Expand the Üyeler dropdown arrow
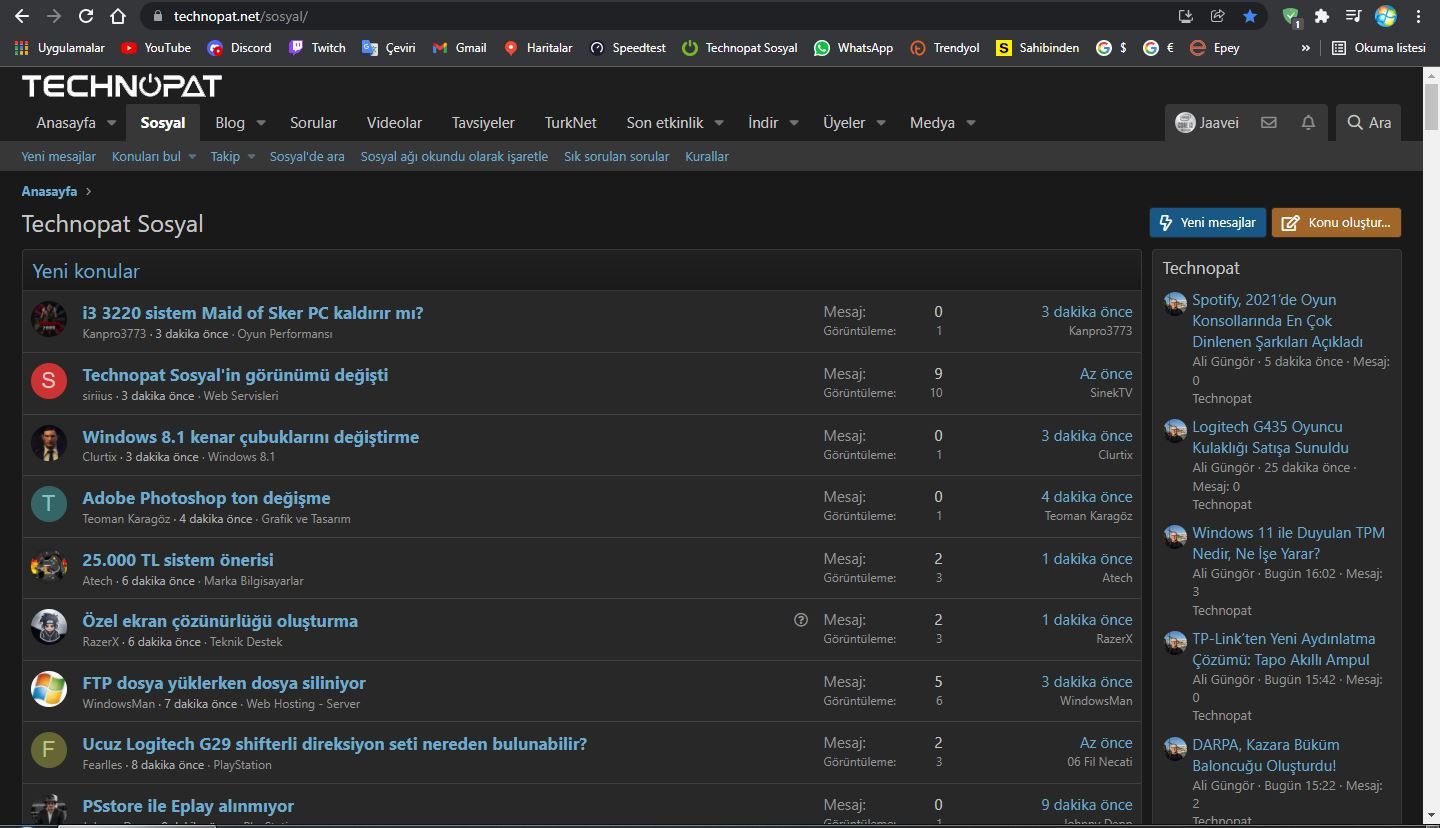Image resolution: width=1440 pixels, height=828 pixels. point(881,123)
